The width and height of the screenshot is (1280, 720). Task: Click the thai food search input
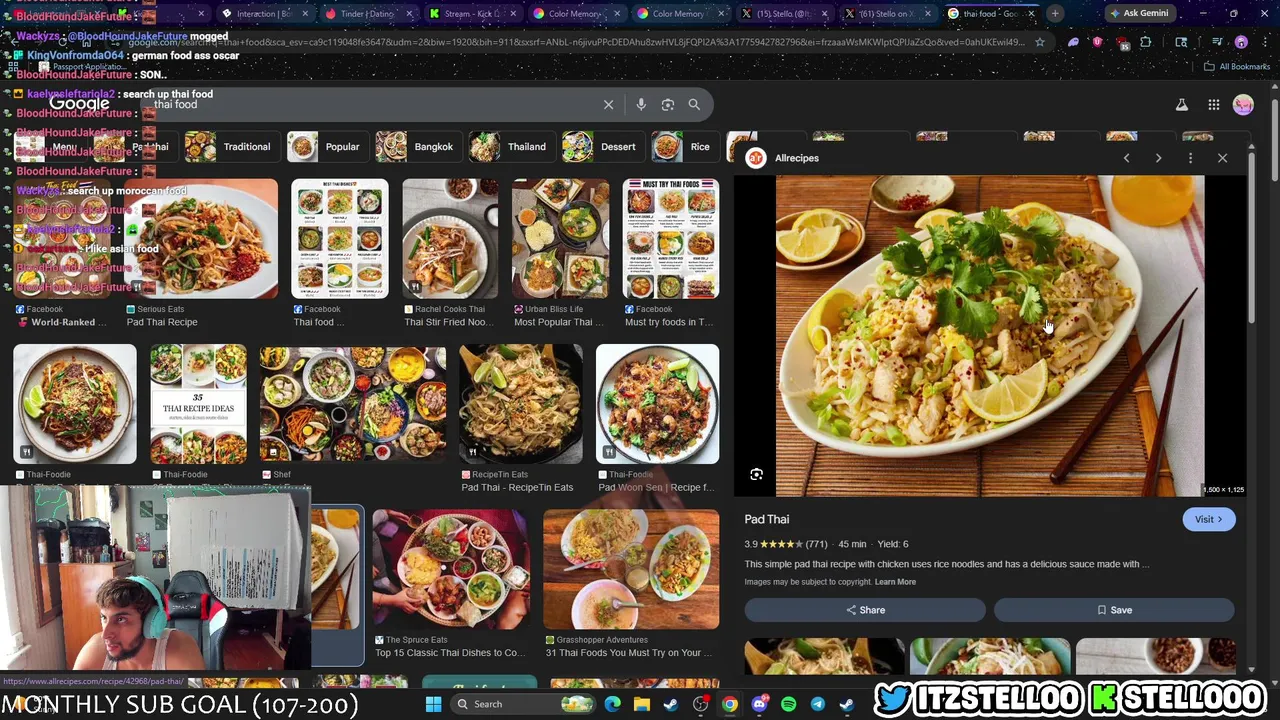(x=370, y=104)
